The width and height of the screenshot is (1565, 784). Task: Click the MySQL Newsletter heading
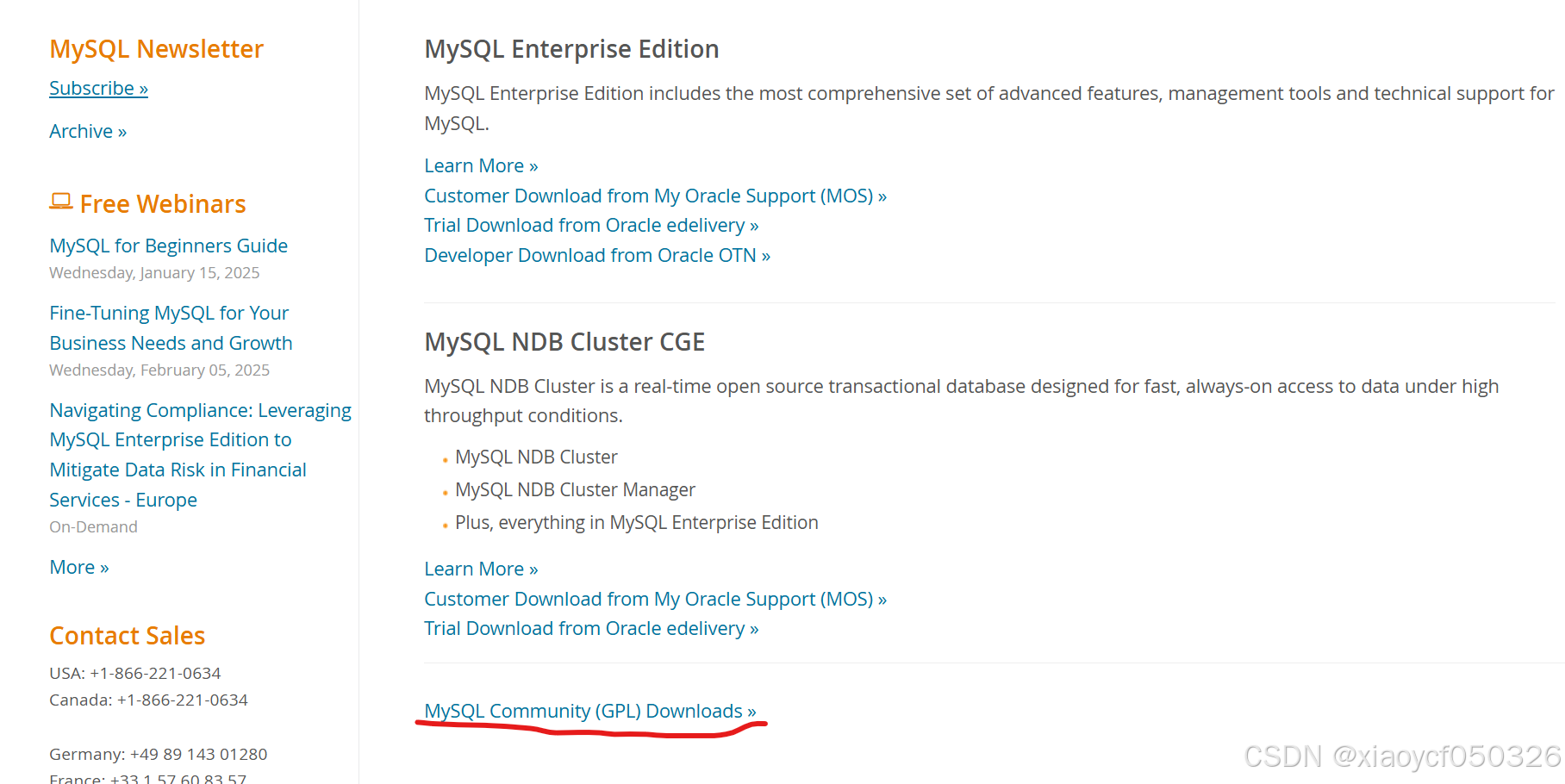pos(156,49)
